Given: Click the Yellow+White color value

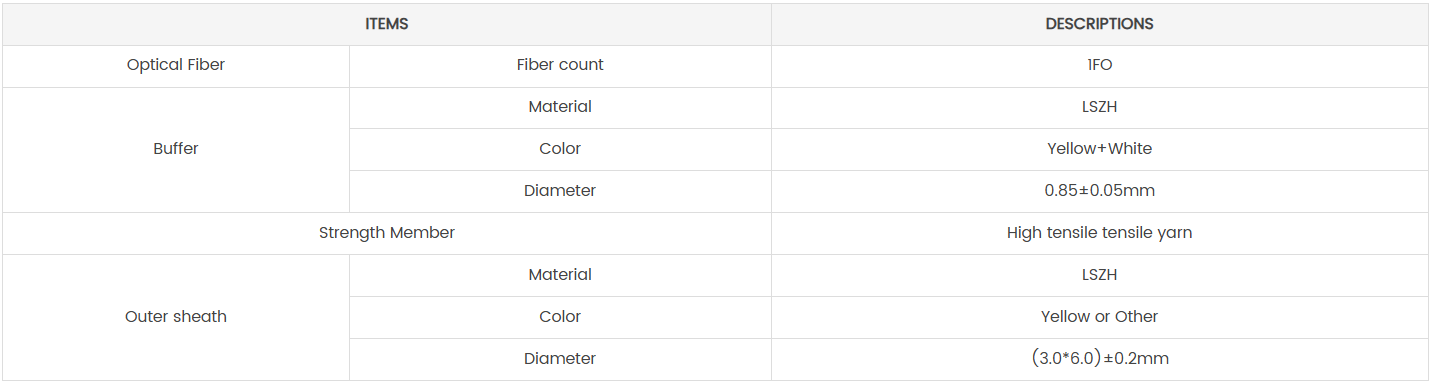Looking at the screenshot, I should pyautogui.click(x=1099, y=149).
